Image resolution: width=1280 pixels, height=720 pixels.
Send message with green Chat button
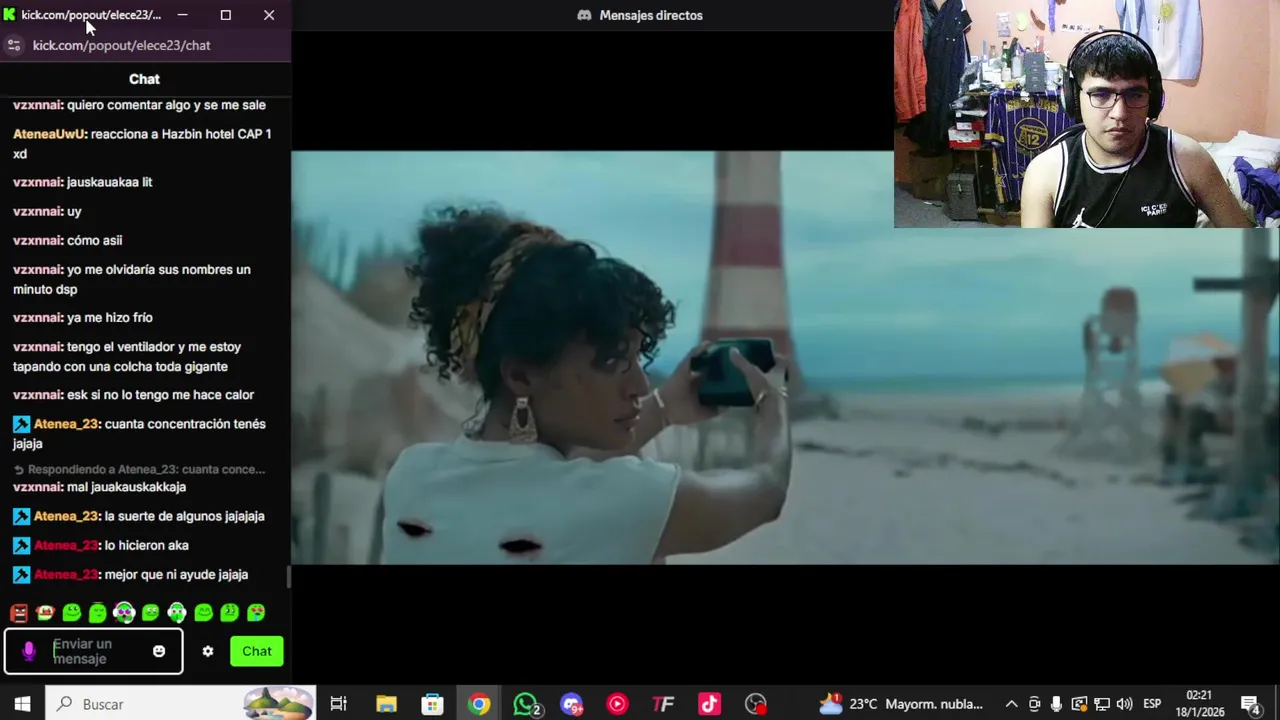point(257,651)
